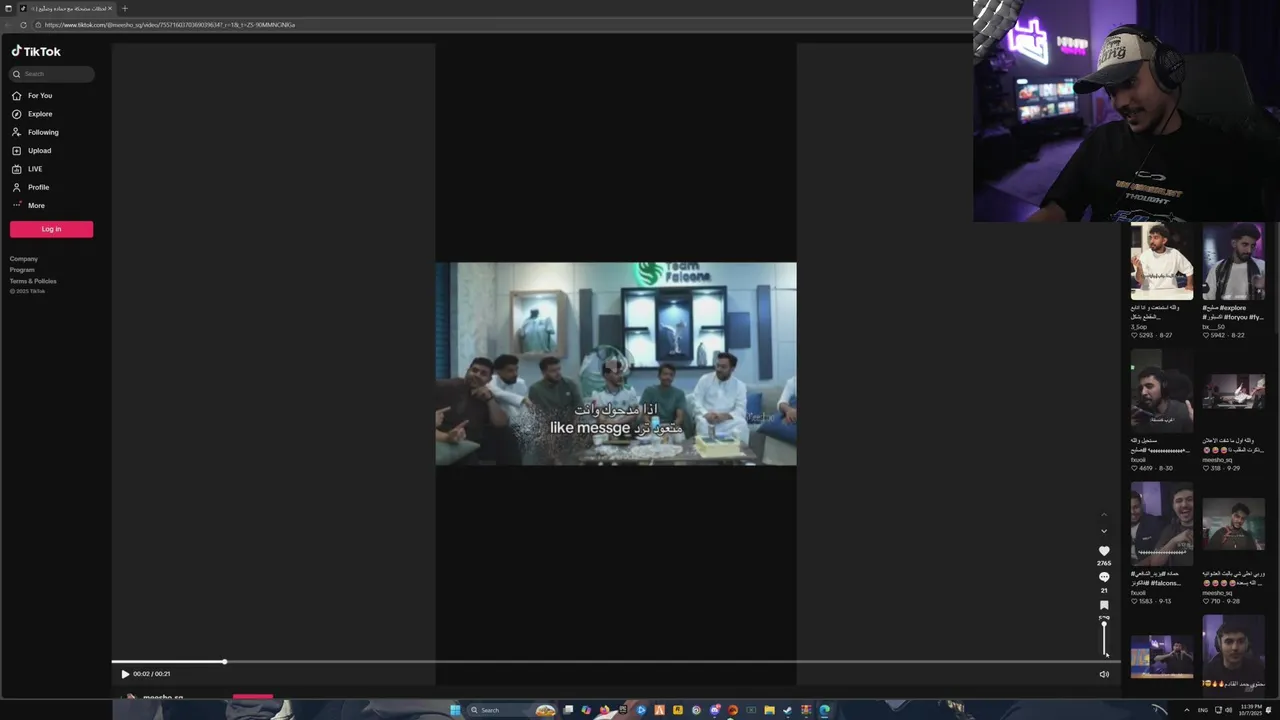Click the Log in button
Viewport: 1280px width, 720px height.
coord(51,229)
